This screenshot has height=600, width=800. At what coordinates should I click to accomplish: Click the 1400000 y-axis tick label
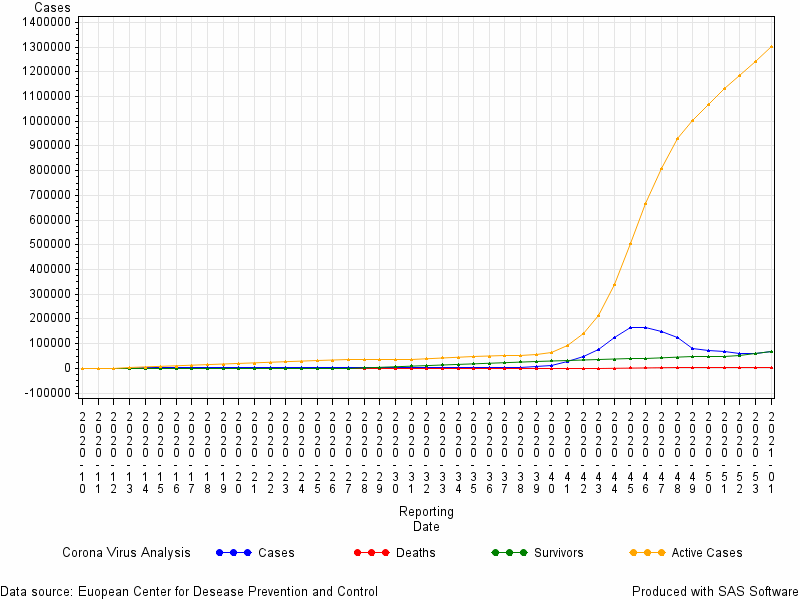[46, 22]
